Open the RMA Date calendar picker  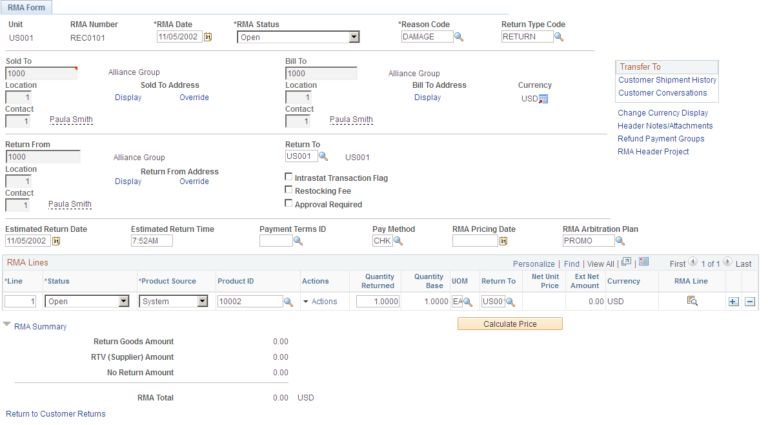click(x=208, y=37)
